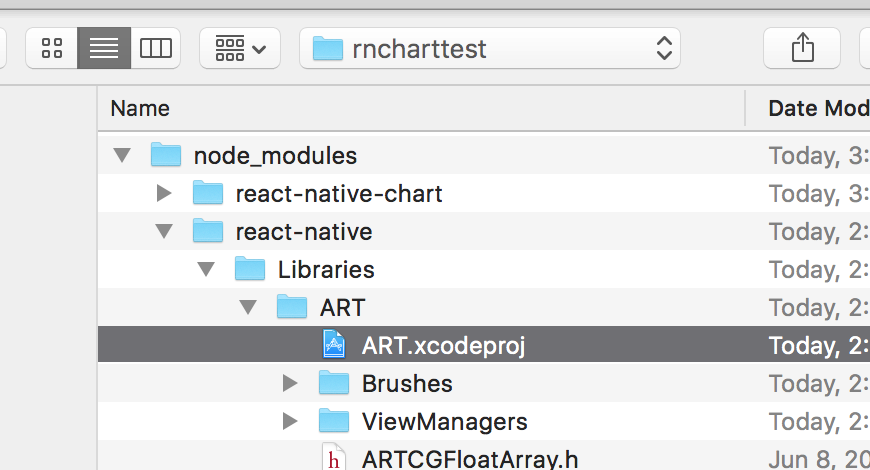Click the ART.xcodeproj Xcode project icon

(334, 345)
